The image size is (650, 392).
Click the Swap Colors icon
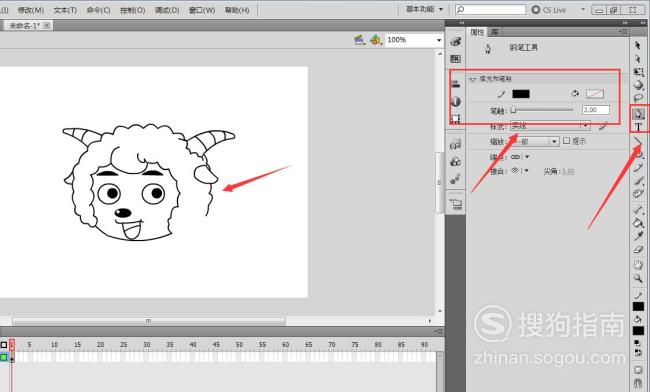click(x=638, y=353)
